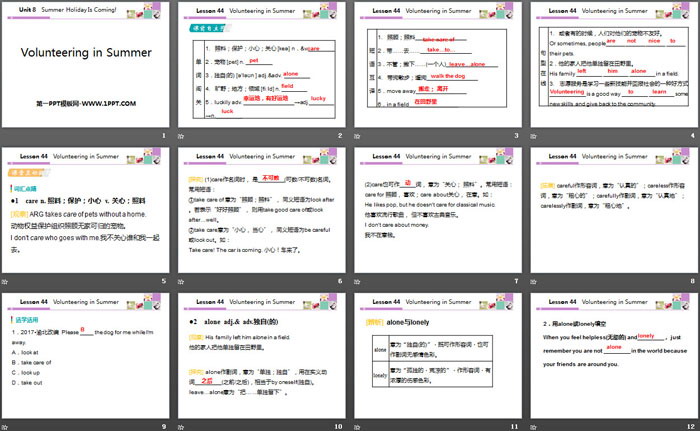Click the slide number 5 label
Image resolution: width=700 pixels, height=431 pixels.
[164, 283]
